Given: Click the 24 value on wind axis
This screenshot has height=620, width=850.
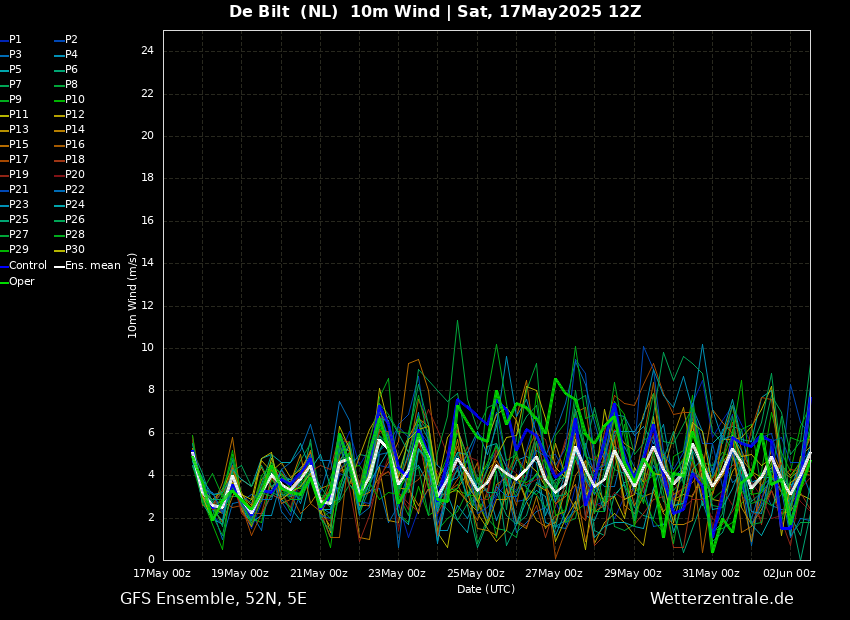Looking at the screenshot, I should click(147, 51).
